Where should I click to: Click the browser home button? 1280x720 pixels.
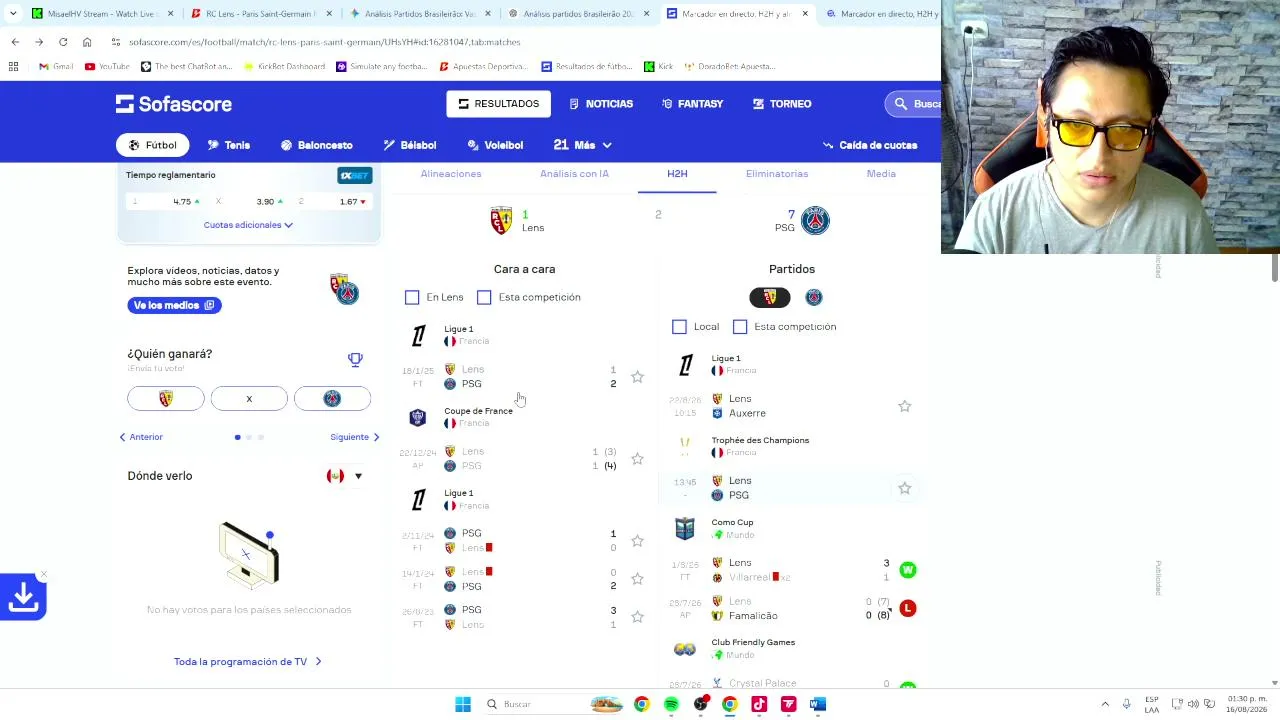[87, 42]
